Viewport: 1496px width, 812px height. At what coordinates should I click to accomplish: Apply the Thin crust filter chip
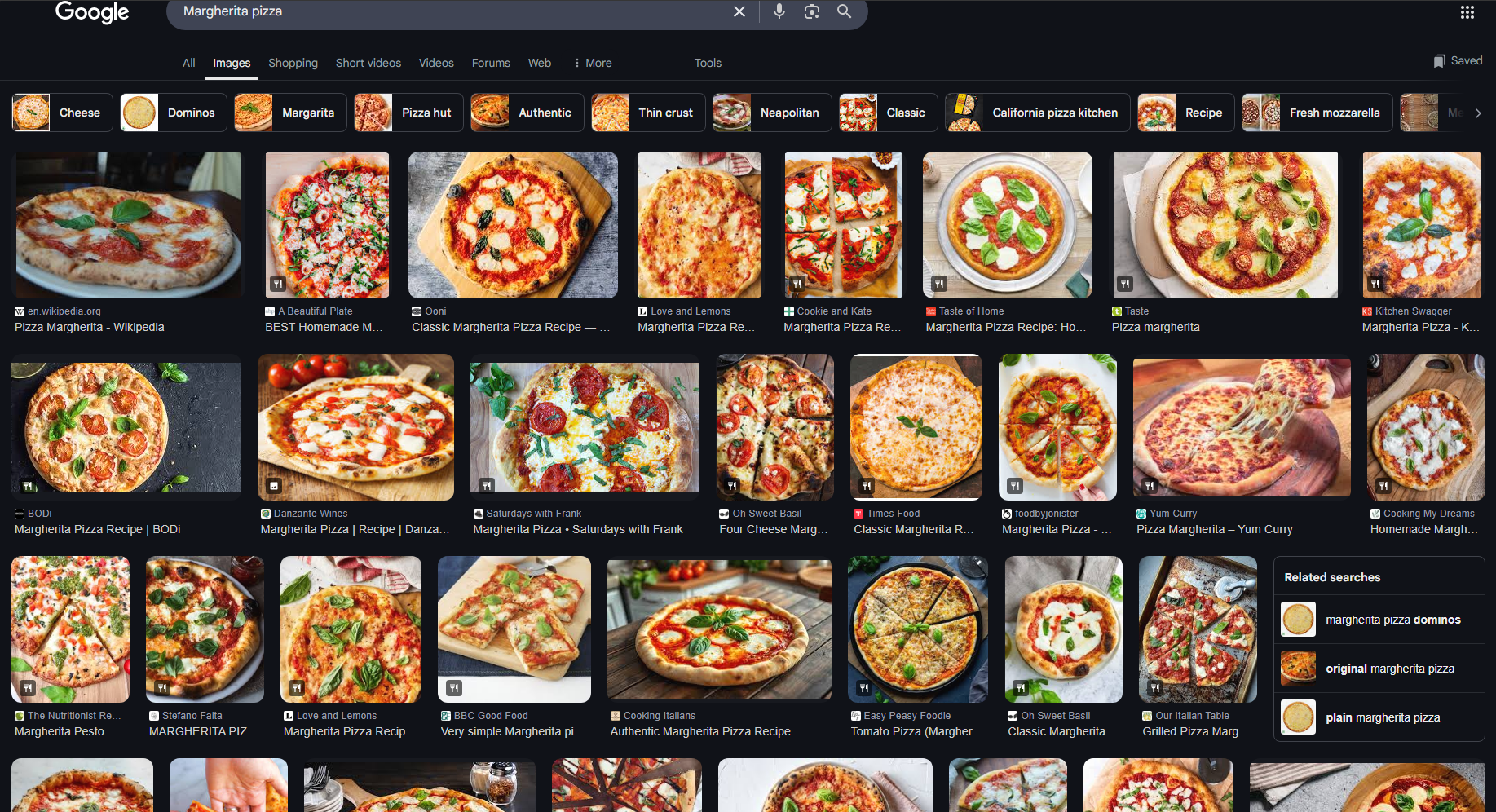point(648,113)
